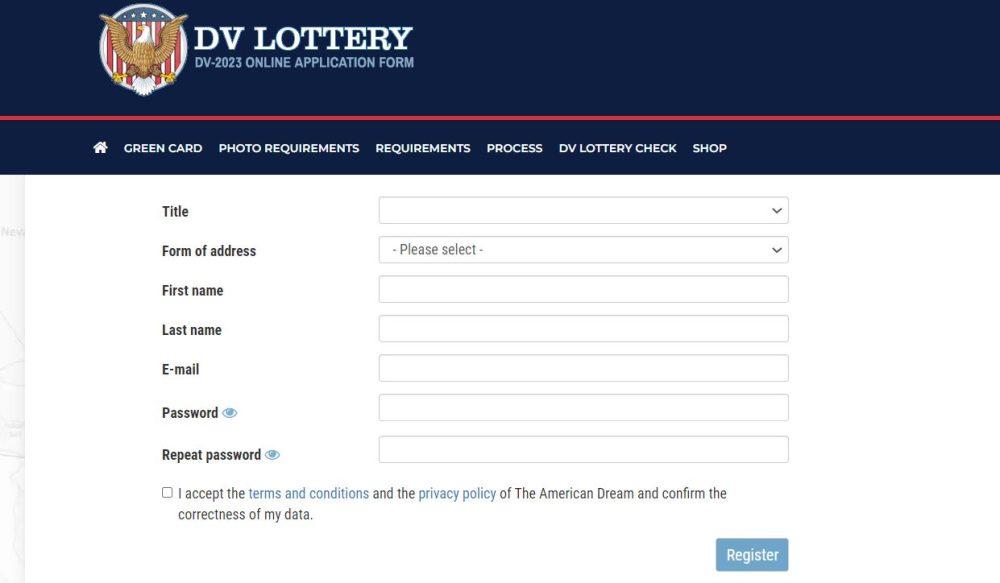Go to the Photo Requirements page

pos(288,148)
